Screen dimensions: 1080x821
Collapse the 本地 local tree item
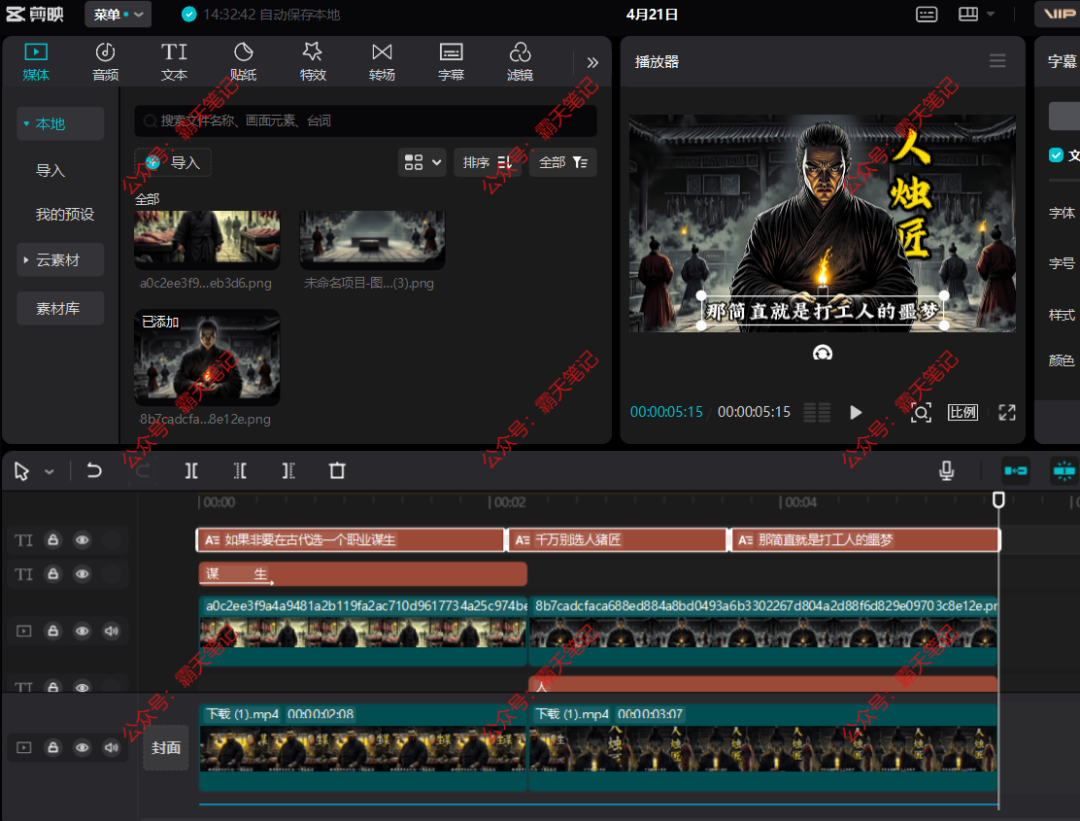tap(61, 124)
